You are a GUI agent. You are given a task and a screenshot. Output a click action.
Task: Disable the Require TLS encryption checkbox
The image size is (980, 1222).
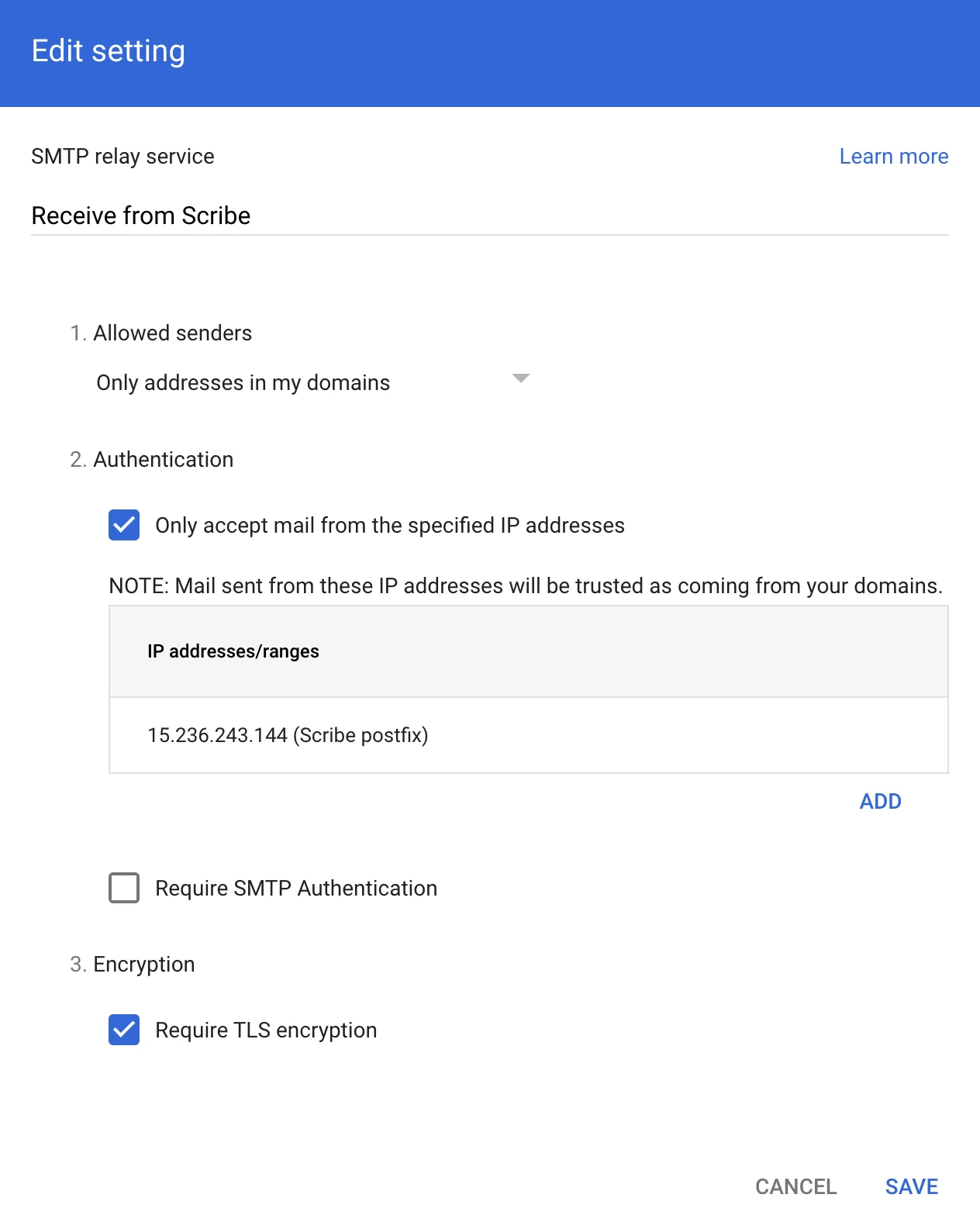tap(124, 1030)
